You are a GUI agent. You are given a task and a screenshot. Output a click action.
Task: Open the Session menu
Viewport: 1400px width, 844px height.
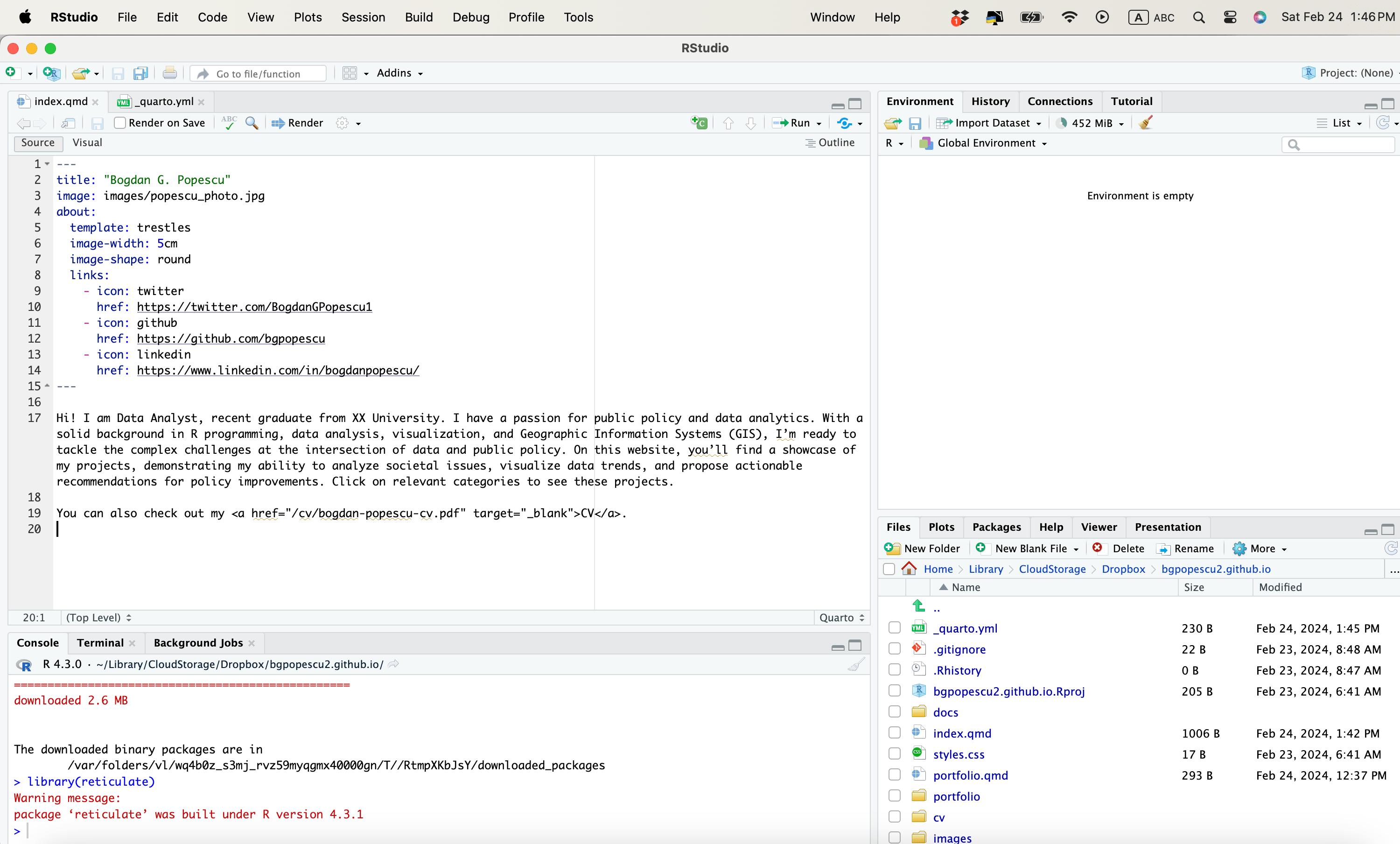363,17
